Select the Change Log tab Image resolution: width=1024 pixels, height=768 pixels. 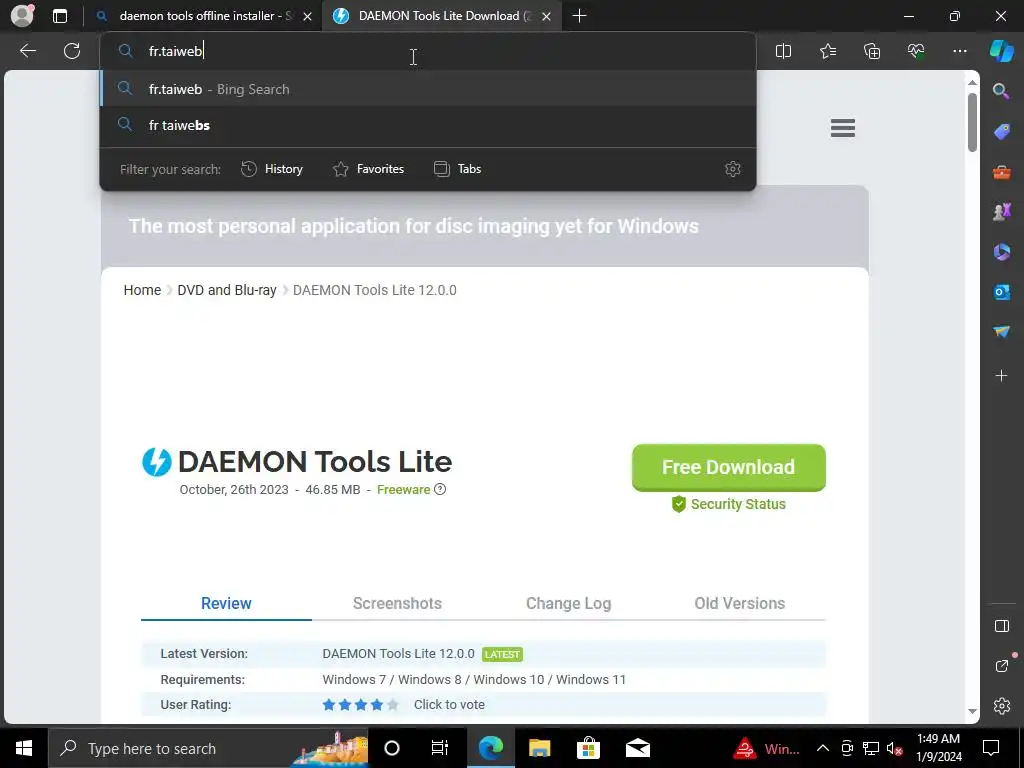[568, 603]
